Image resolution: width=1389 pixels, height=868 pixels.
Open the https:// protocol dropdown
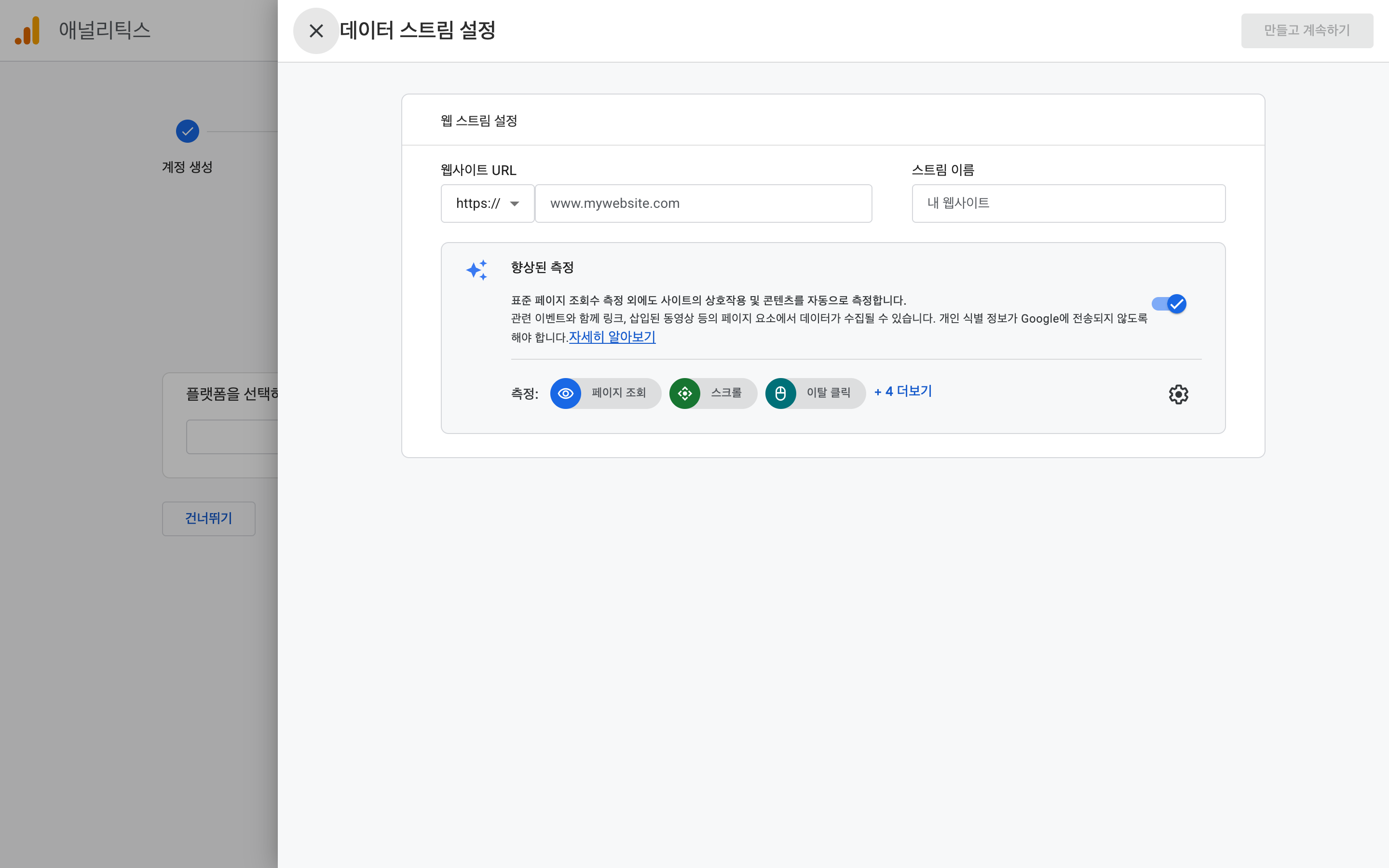[487, 203]
